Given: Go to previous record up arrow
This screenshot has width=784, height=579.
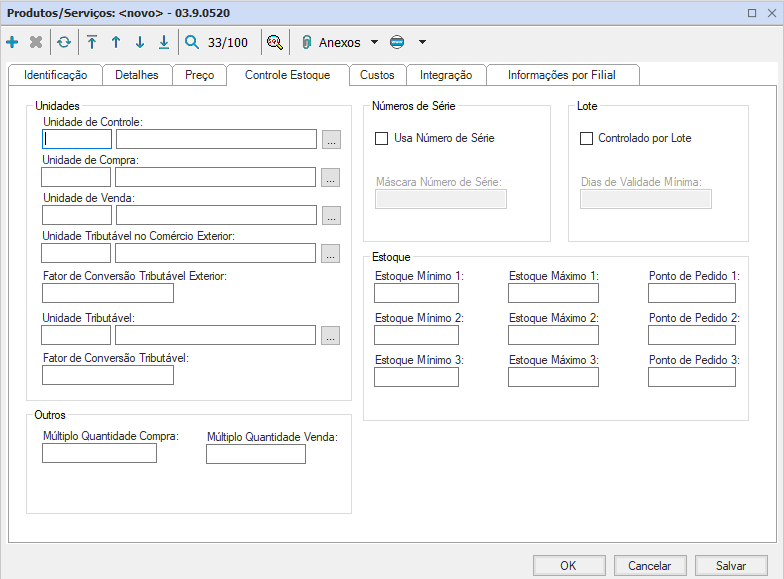Looking at the screenshot, I should (x=116, y=42).
